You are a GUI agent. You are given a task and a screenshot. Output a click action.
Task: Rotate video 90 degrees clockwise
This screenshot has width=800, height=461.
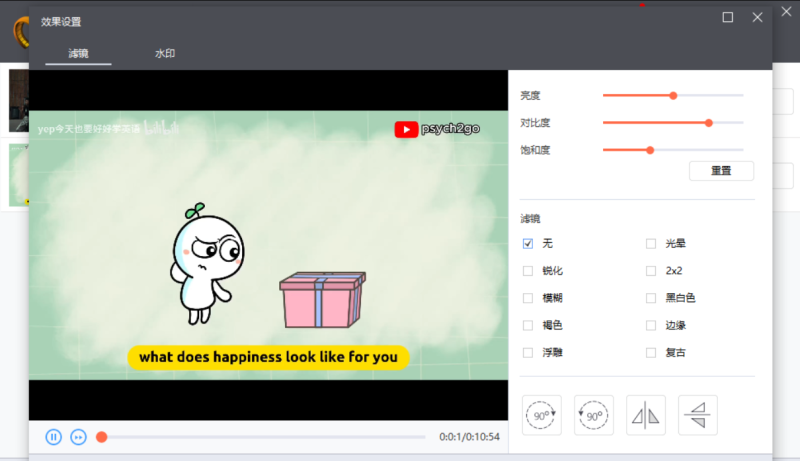pyautogui.click(x=541, y=415)
